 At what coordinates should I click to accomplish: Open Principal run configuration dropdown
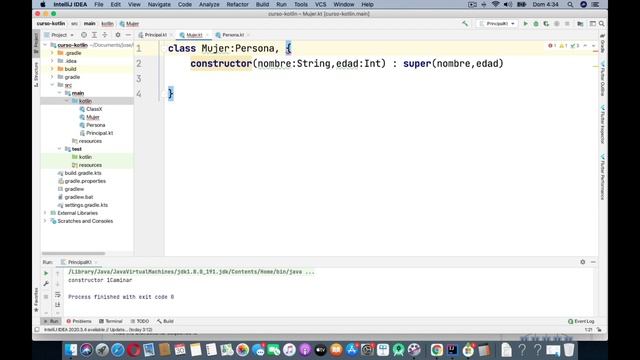497,24
